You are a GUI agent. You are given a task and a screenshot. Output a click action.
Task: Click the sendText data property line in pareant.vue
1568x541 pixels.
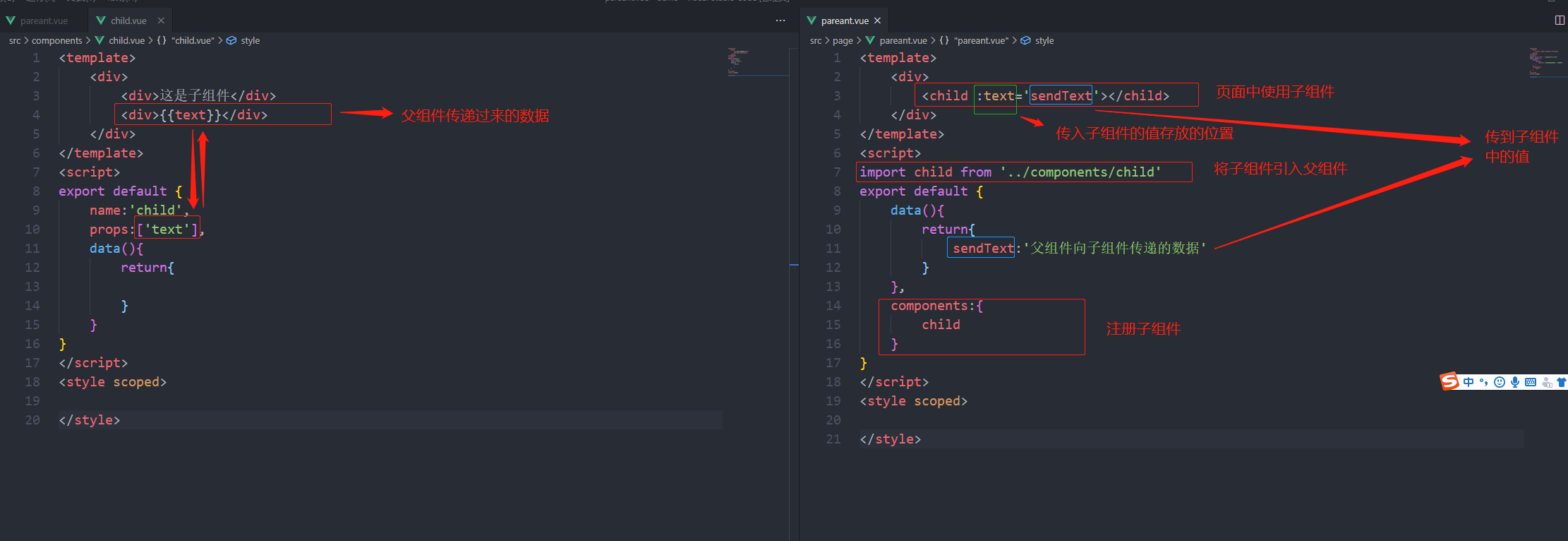coord(1079,248)
